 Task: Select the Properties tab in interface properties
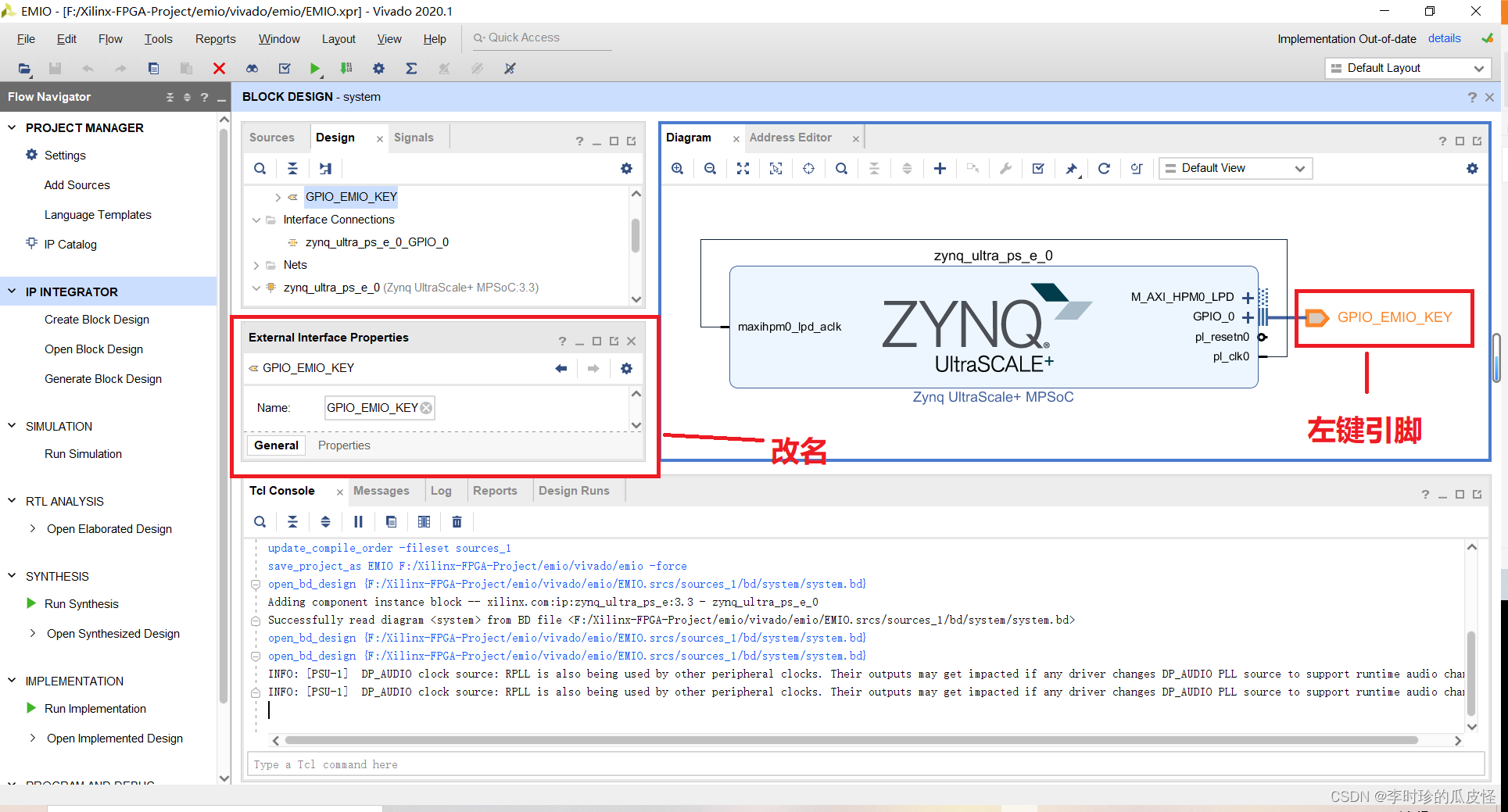point(344,445)
